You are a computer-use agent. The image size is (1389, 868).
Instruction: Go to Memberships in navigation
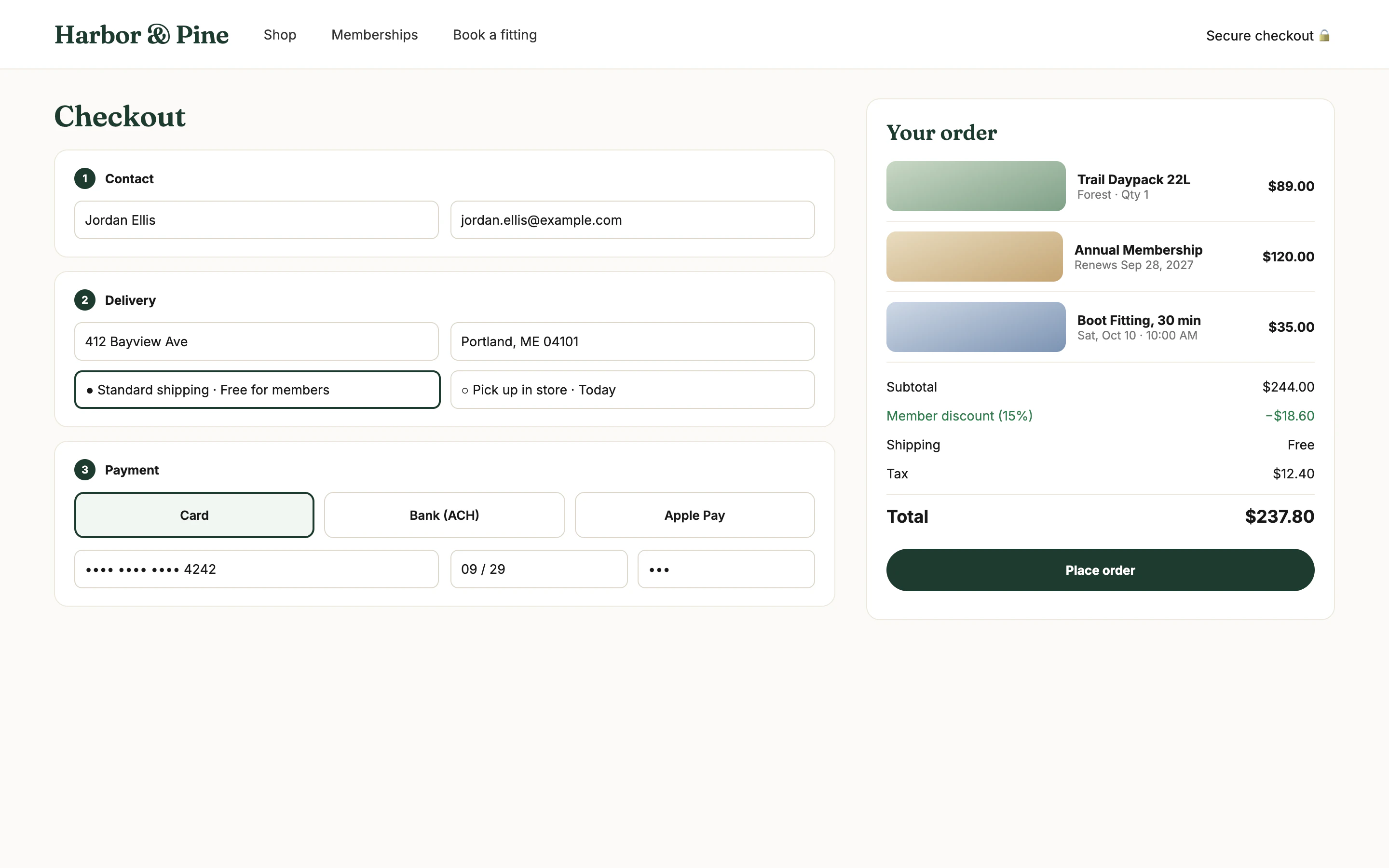click(x=374, y=35)
